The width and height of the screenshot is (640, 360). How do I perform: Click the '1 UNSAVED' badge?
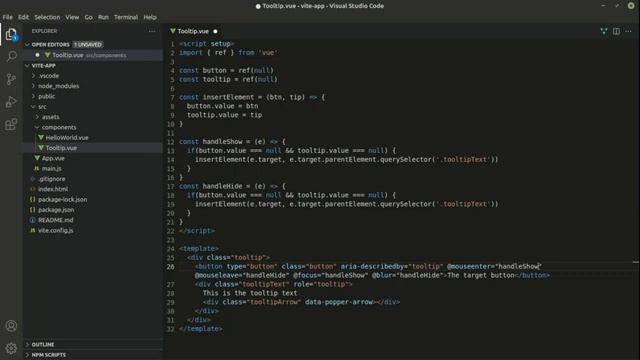[x=88, y=44]
